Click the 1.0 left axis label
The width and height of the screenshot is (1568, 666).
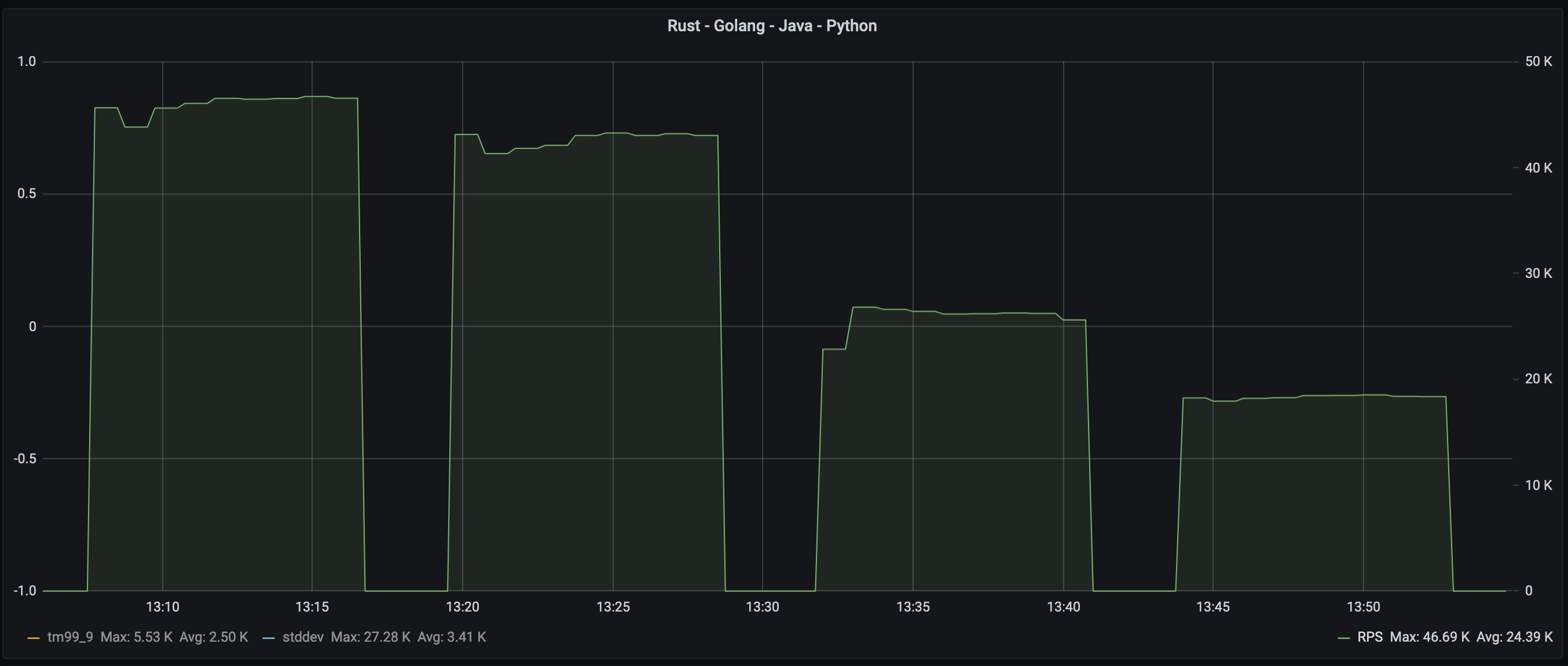(x=27, y=61)
